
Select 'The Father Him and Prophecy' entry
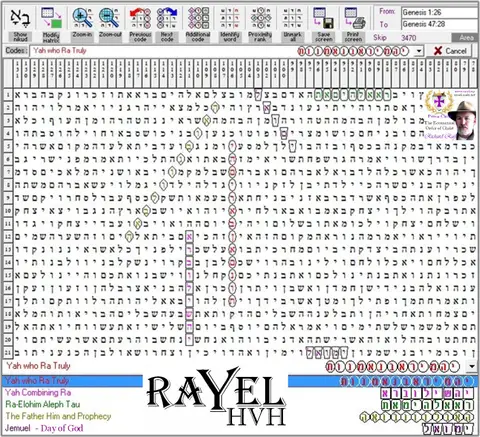point(58,416)
